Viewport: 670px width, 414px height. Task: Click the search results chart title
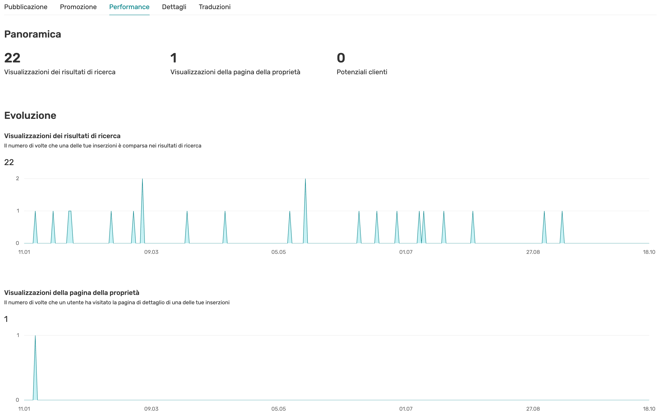[x=62, y=135]
